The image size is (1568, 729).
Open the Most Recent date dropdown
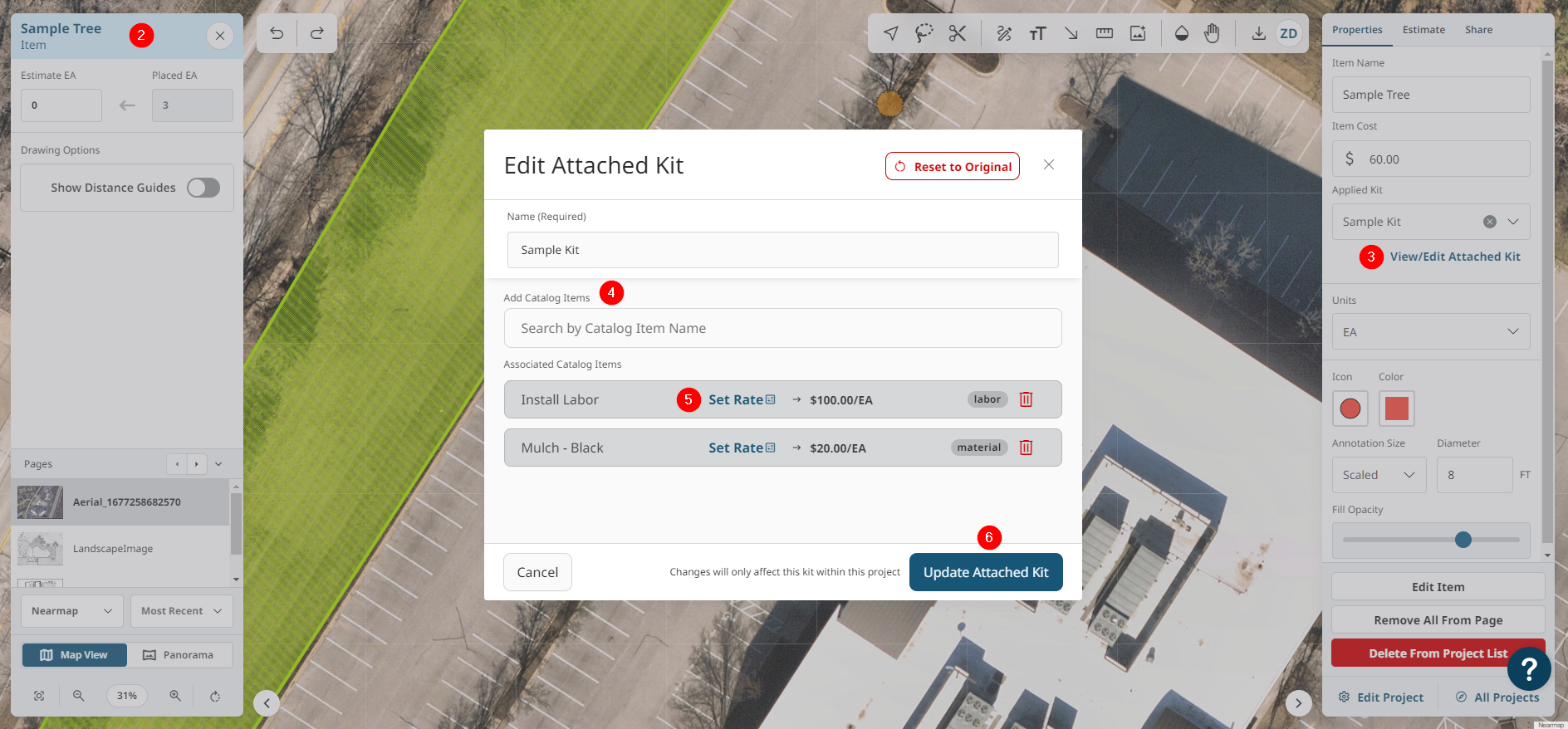(182, 611)
